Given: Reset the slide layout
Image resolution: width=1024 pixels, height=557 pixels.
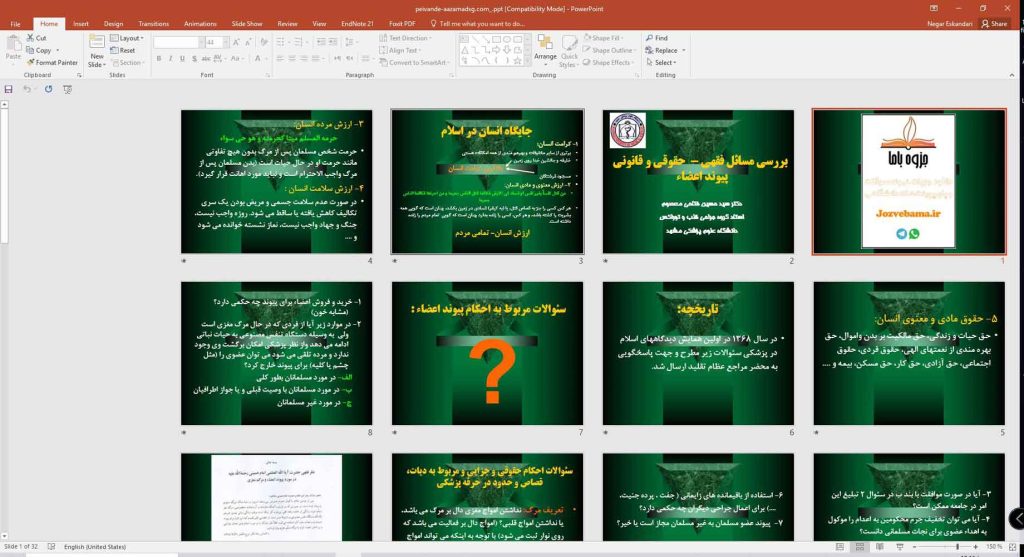Looking at the screenshot, I should [123, 50].
